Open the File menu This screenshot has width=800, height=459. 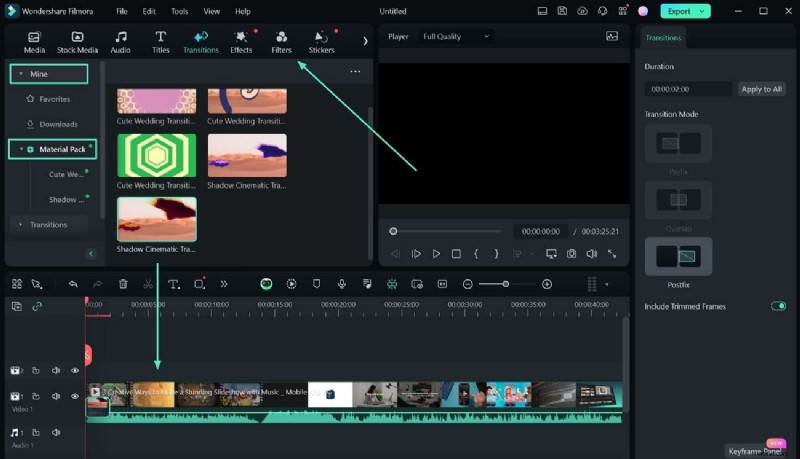[121, 11]
